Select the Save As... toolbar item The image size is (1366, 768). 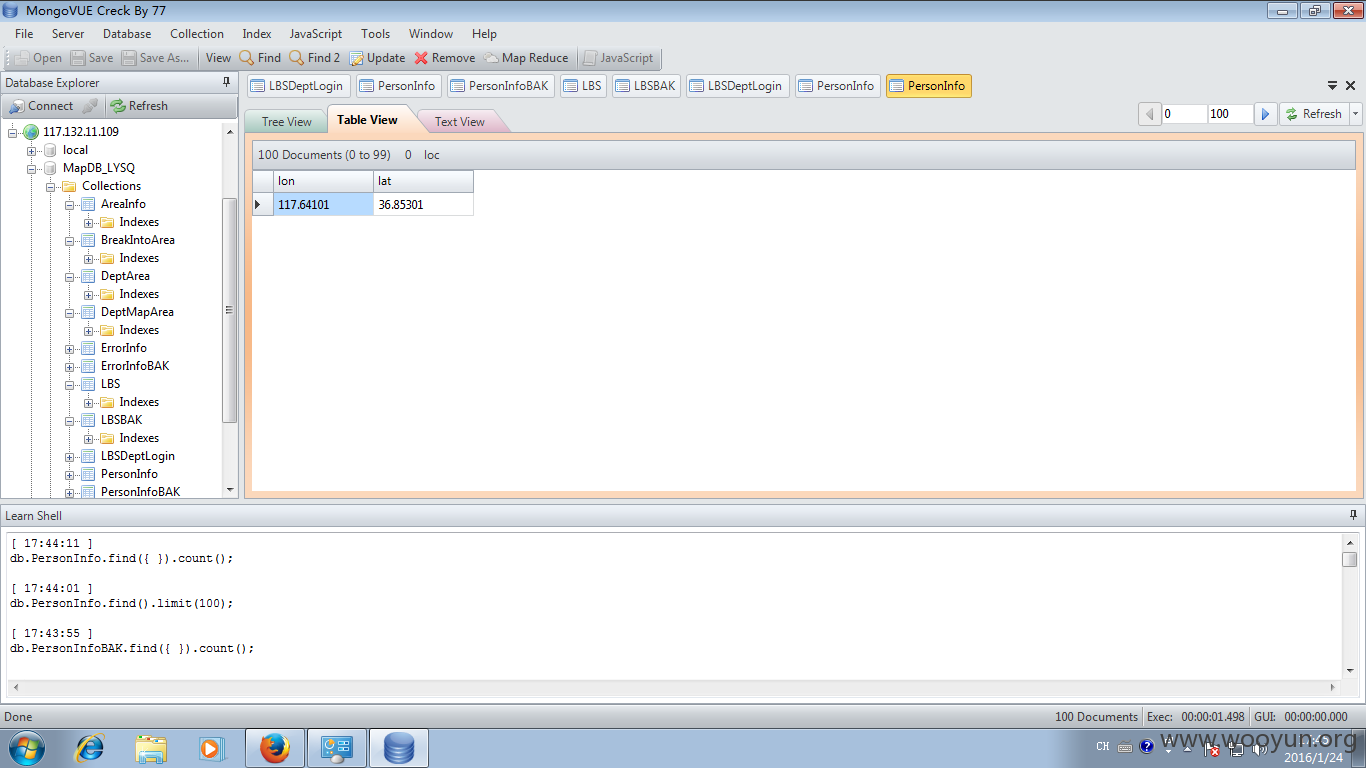point(156,58)
